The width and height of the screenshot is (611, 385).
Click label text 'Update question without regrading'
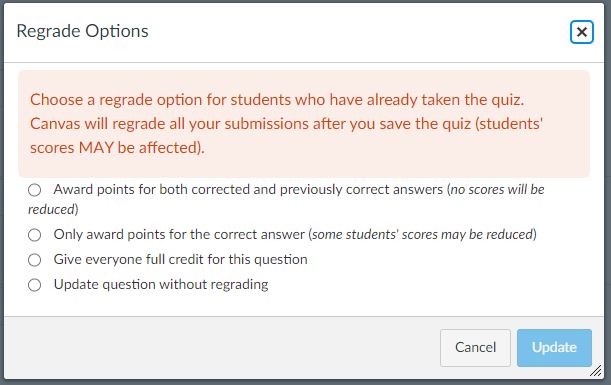pos(161,284)
